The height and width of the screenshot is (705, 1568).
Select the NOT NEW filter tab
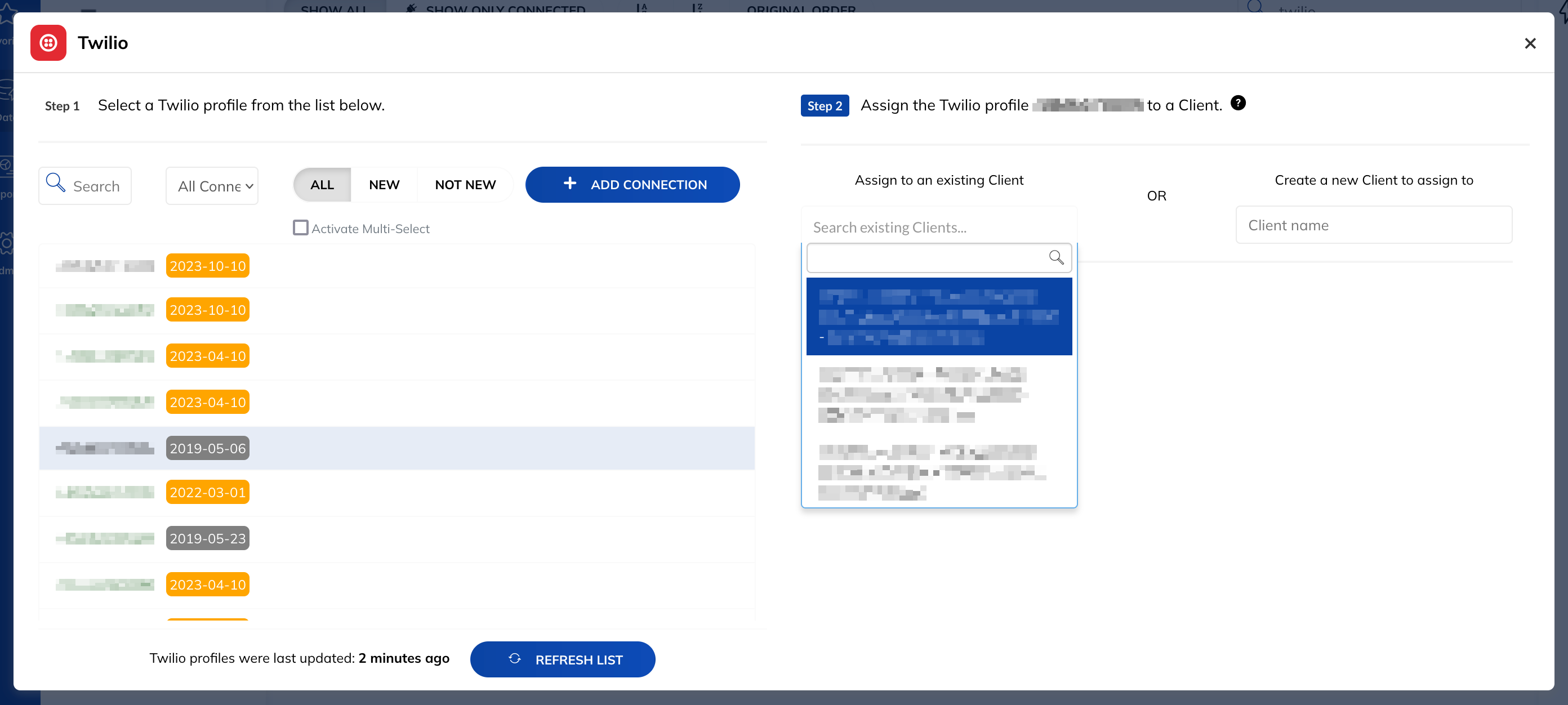(465, 185)
